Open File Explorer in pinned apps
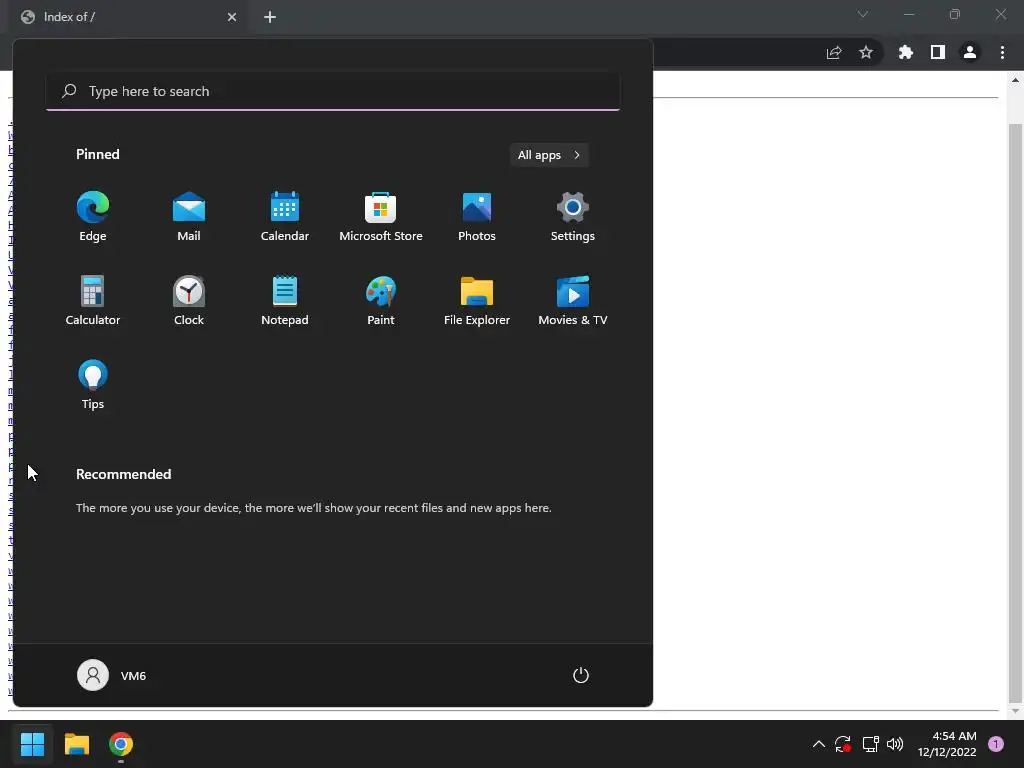 pos(477,300)
